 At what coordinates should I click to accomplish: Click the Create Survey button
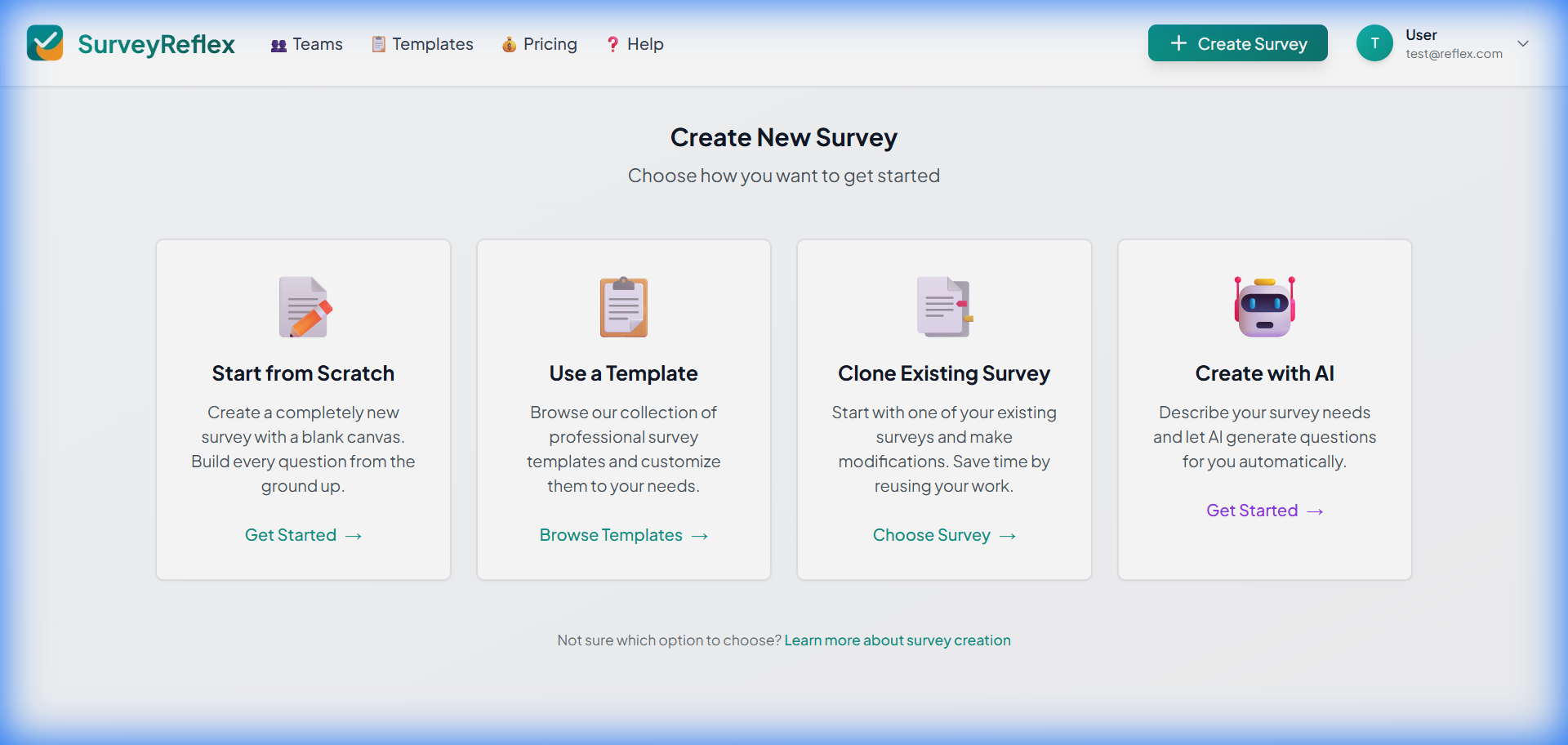1237,43
